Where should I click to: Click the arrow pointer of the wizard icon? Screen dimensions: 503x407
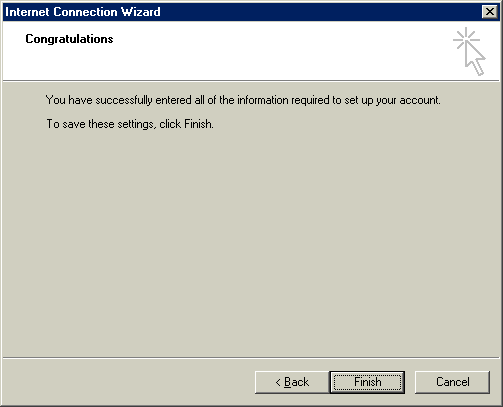(x=475, y=60)
